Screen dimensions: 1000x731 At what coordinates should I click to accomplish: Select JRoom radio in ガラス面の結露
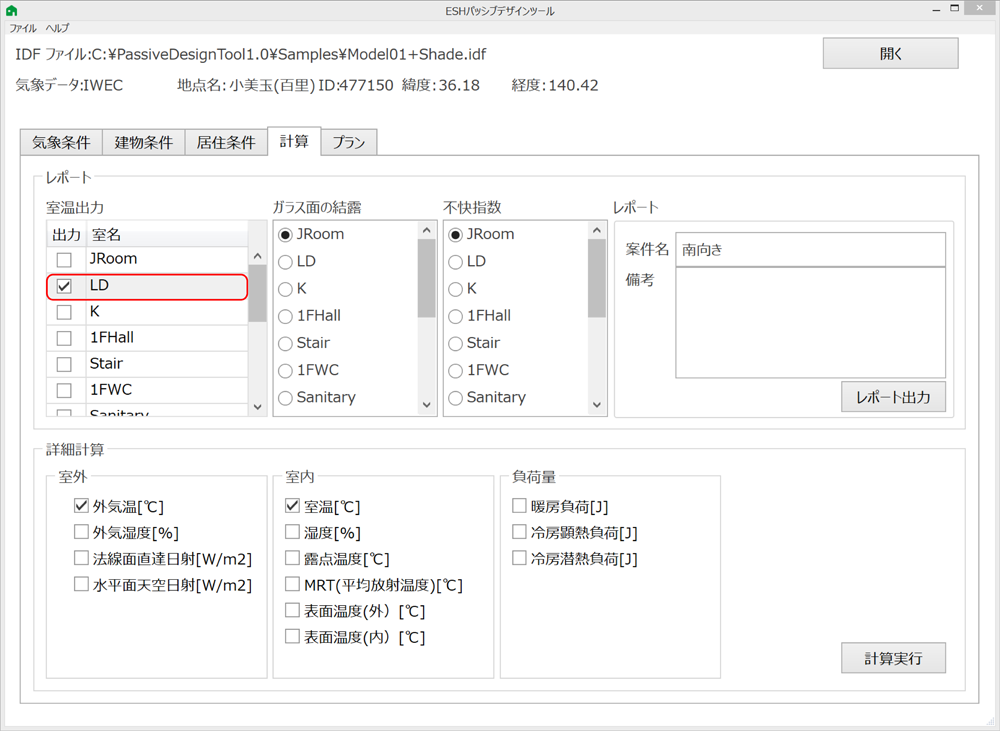pyautogui.click(x=285, y=235)
